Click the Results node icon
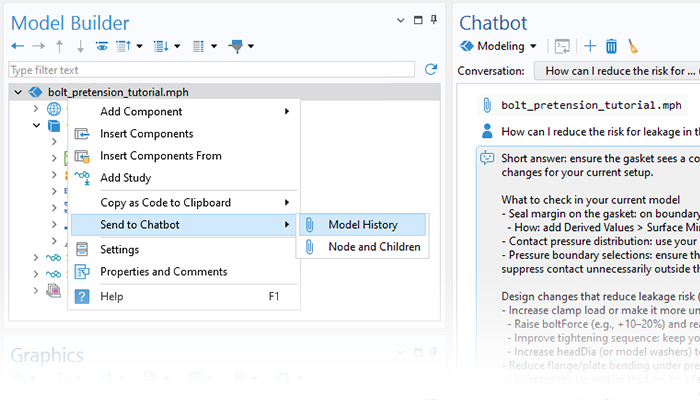The image size is (700, 400). (x=54, y=291)
